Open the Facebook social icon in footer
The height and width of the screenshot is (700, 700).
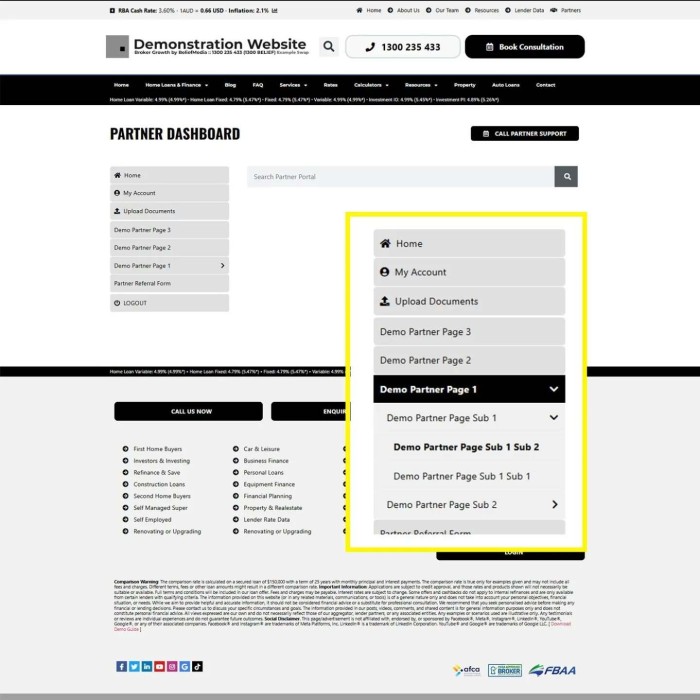point(121,666)
